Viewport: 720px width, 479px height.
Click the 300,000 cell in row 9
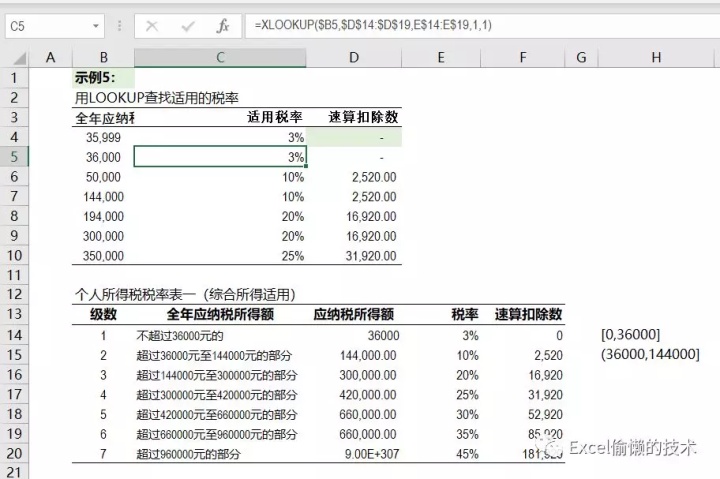tap(103, 236)
